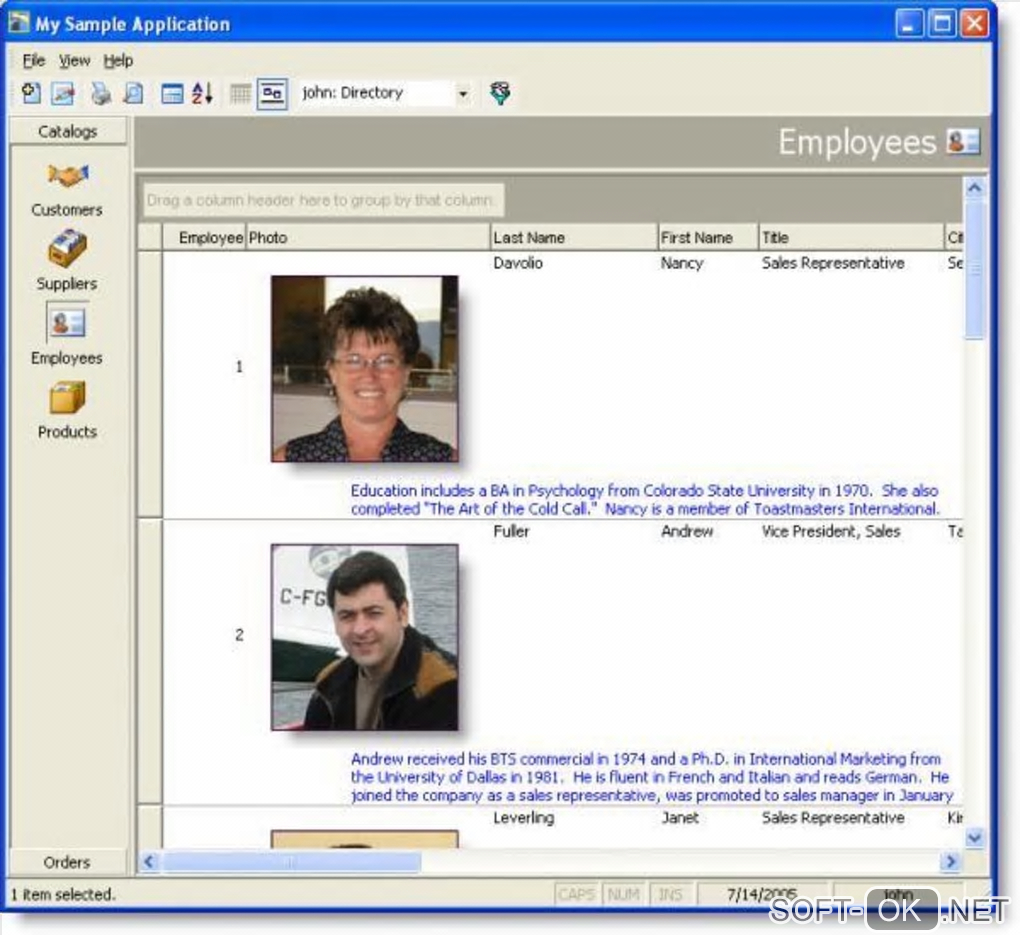Switch to the Orders pane tab
Image resolution: width=1020 pixels, height=935 pixels.
(x=68, y=862)
